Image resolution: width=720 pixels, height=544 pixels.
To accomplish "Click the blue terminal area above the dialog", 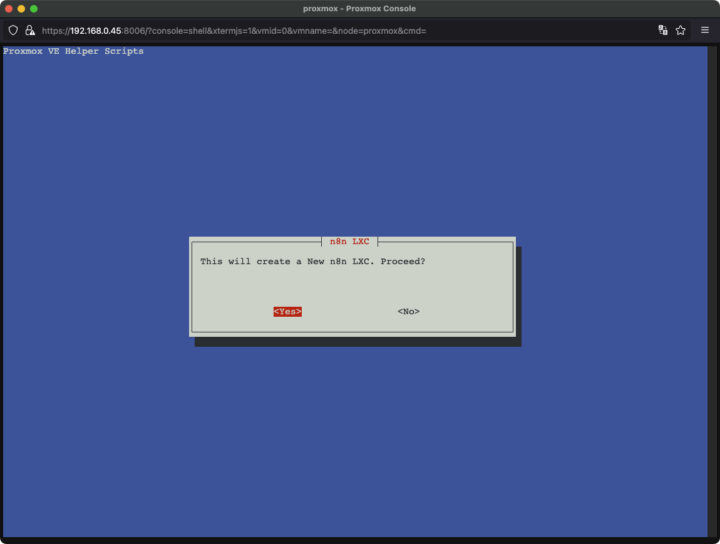I will [360, 150].
